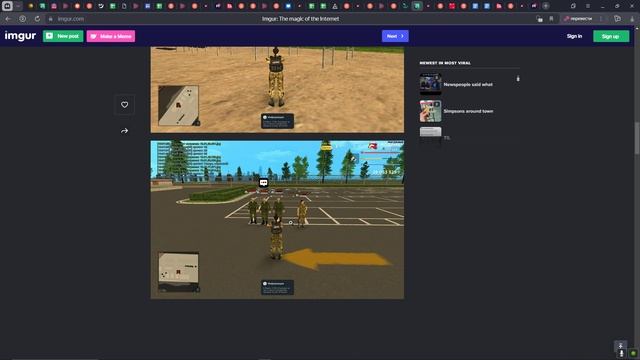Open the tab overview windows icon
Image resolution: width=640 pixels, height=360 pixels.
point(573,6)
